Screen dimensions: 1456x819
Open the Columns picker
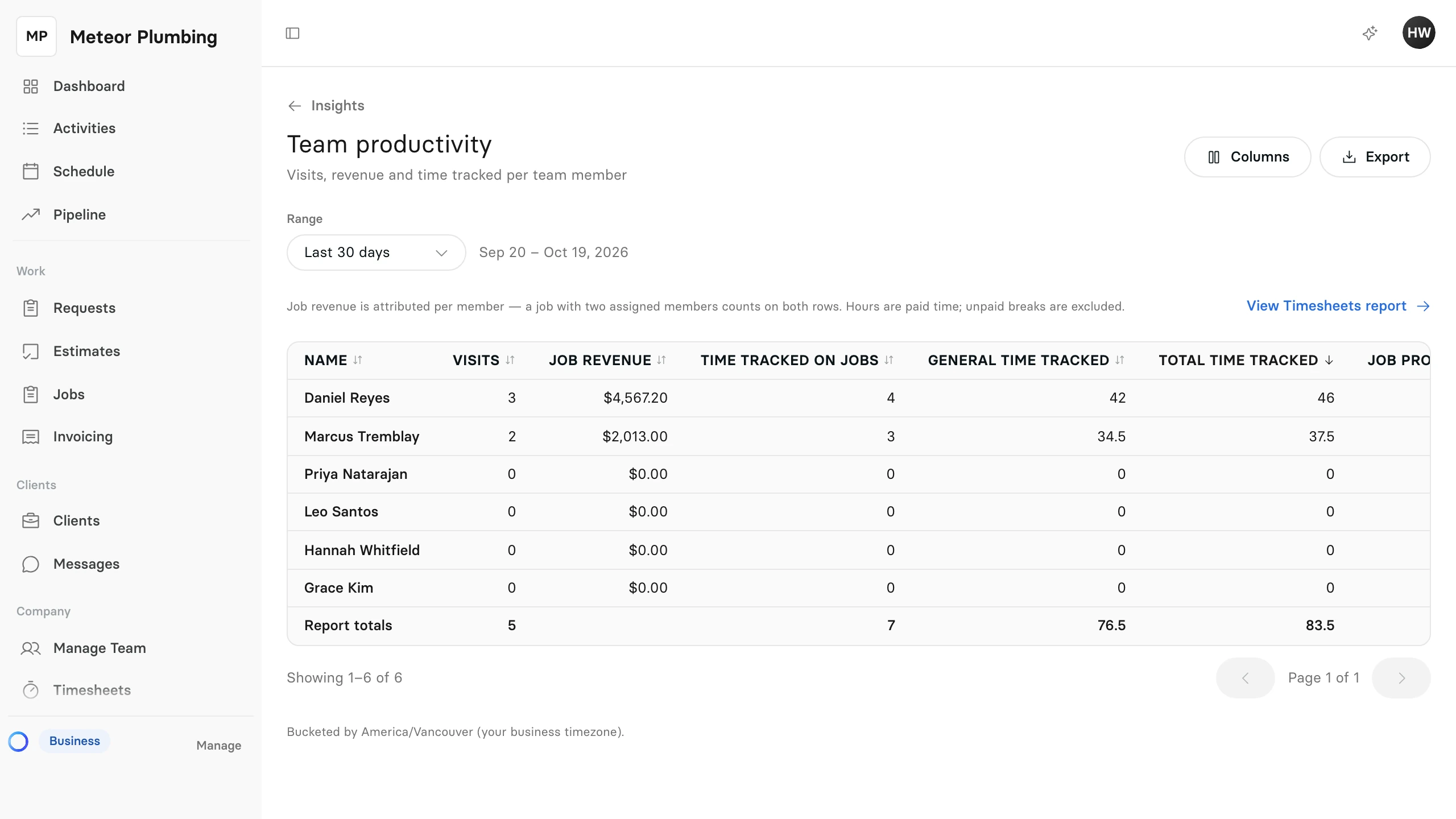tap(1247, 157)
